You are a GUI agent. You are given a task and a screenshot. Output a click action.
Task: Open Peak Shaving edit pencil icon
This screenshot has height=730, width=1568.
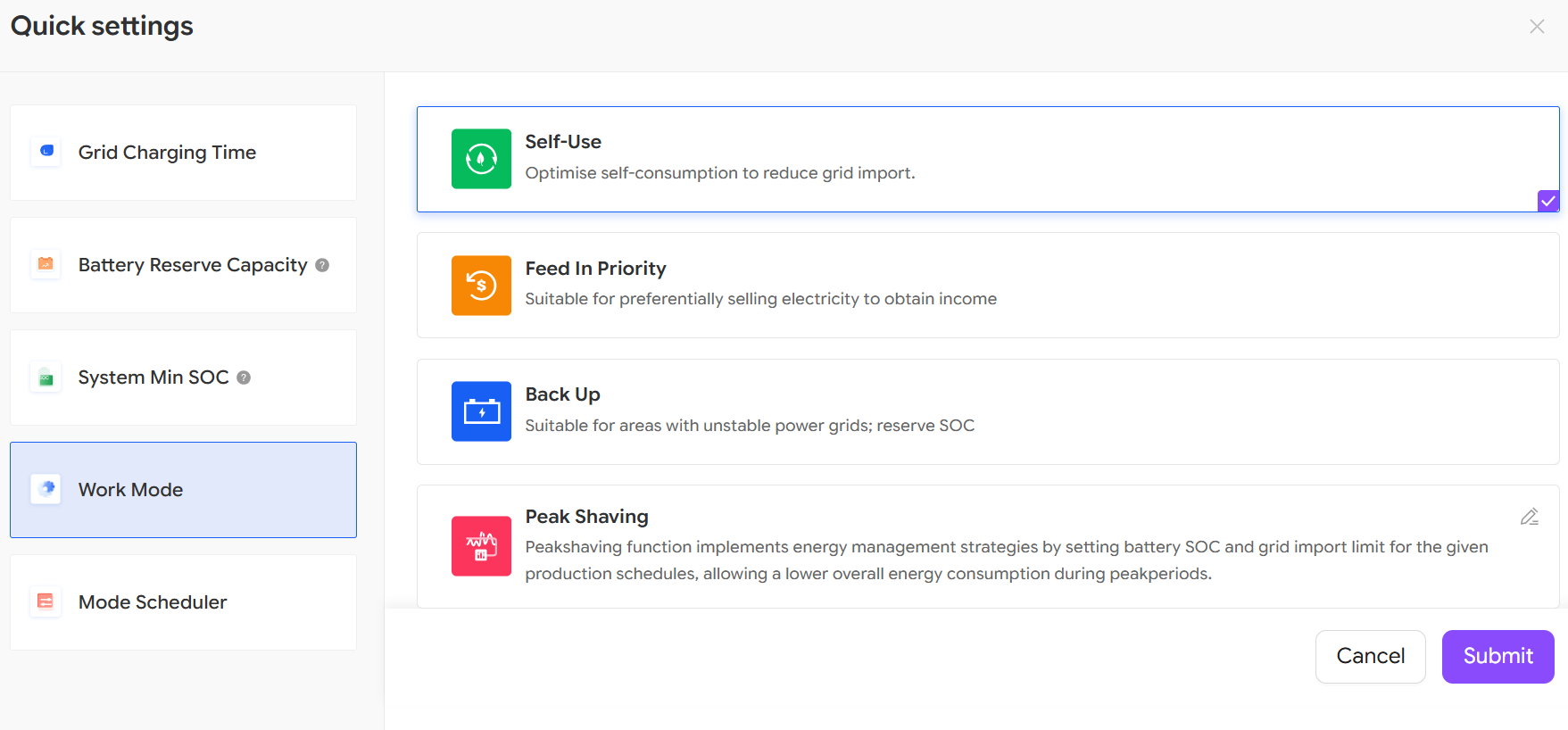click(1529, 517)
